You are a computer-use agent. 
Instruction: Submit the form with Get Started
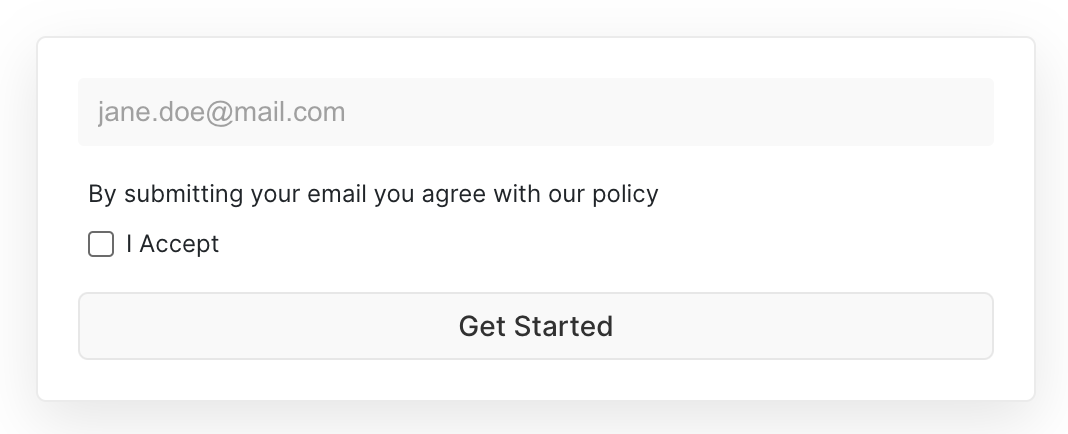535,326
